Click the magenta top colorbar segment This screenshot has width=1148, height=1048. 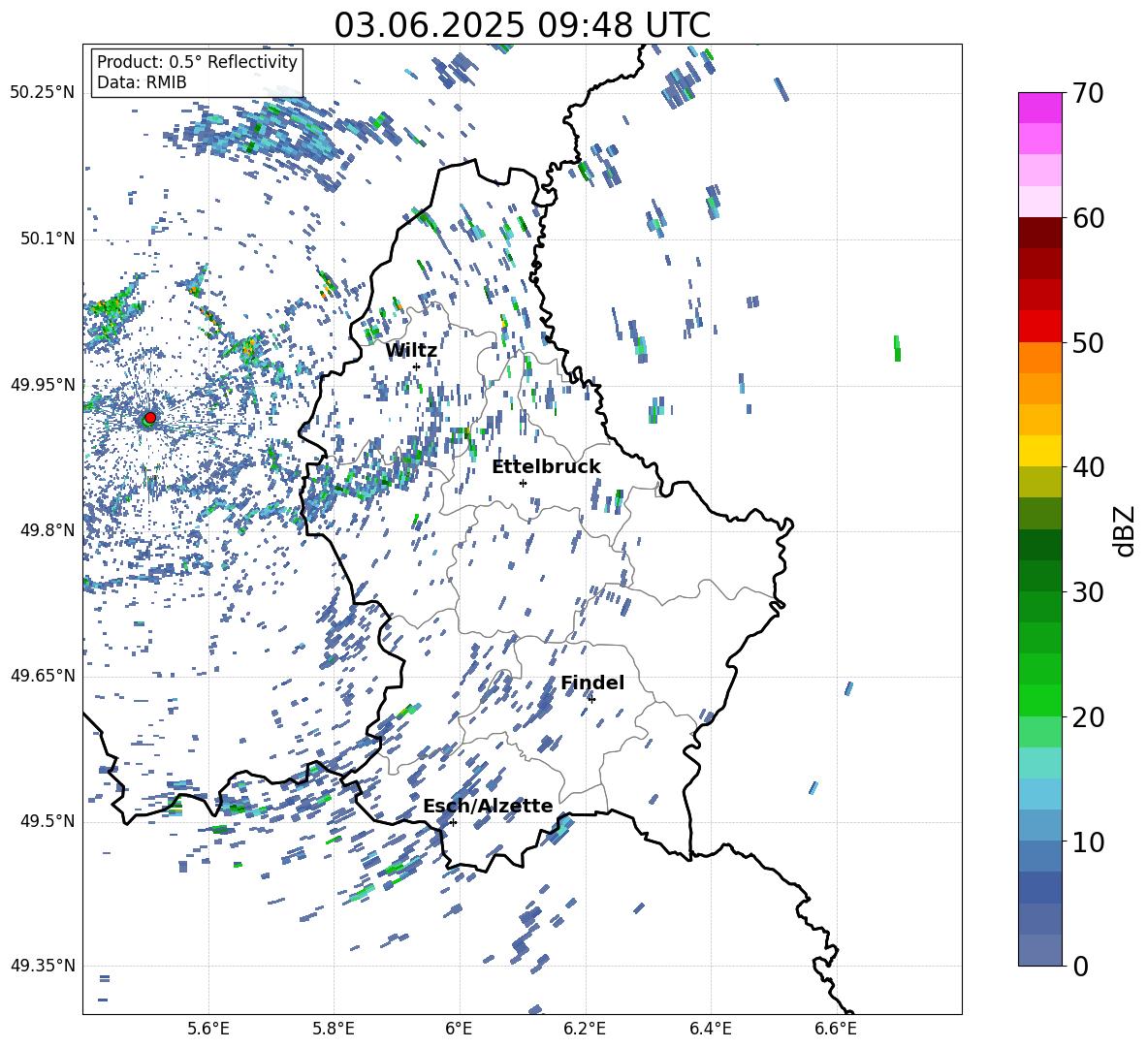[1039, 108]
